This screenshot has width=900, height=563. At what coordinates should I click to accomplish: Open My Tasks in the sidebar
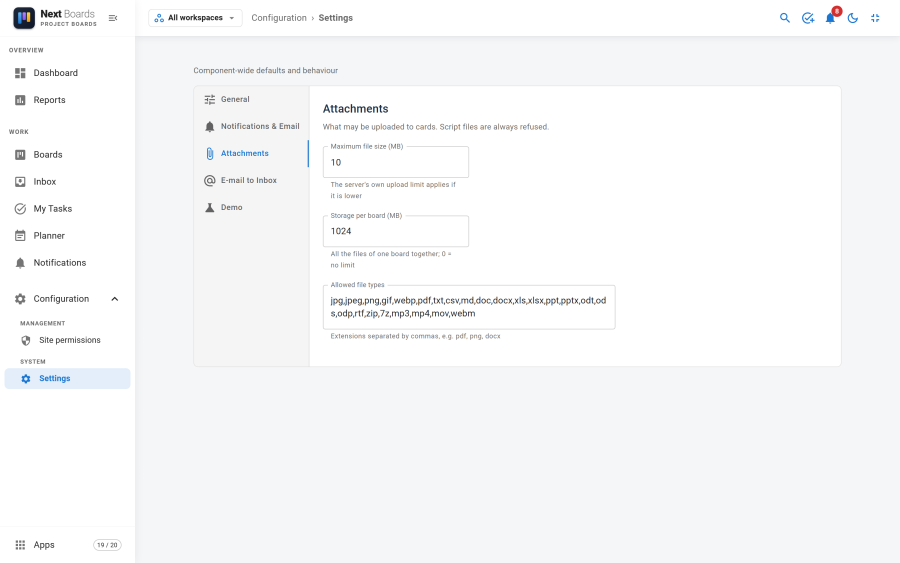point(68,208)
